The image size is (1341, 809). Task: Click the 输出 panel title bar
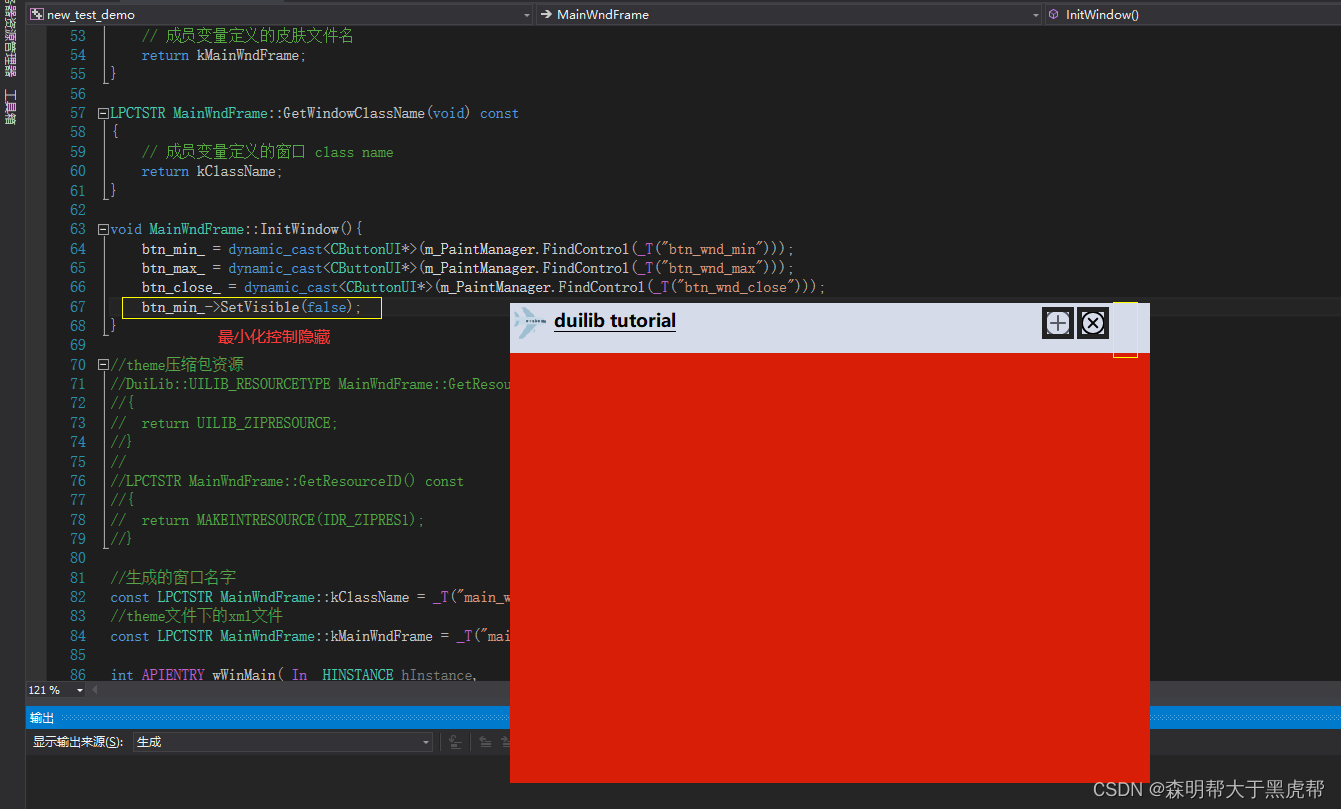tap(268, 718)
